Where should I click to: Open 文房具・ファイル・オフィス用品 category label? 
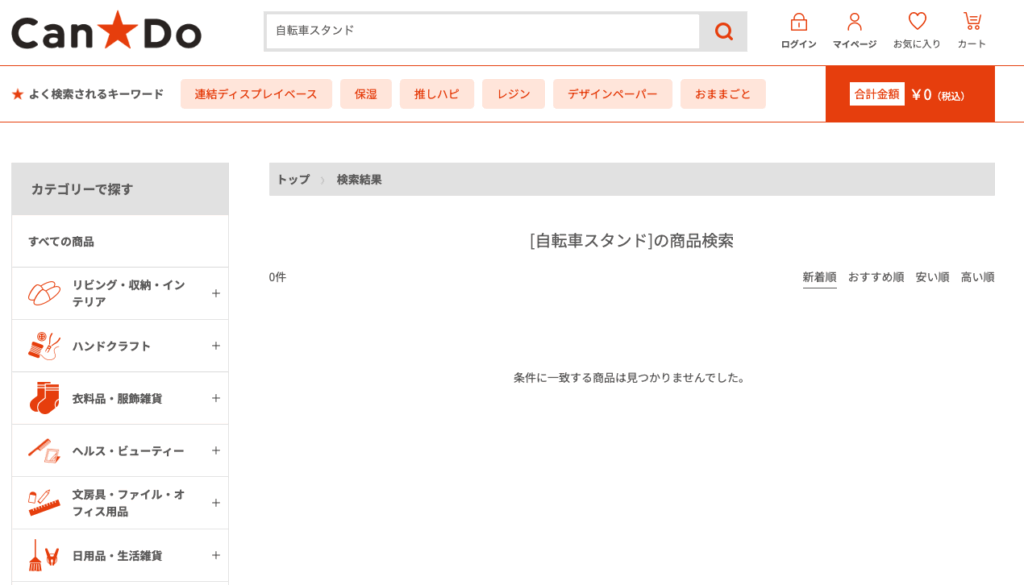click(129, 503)
